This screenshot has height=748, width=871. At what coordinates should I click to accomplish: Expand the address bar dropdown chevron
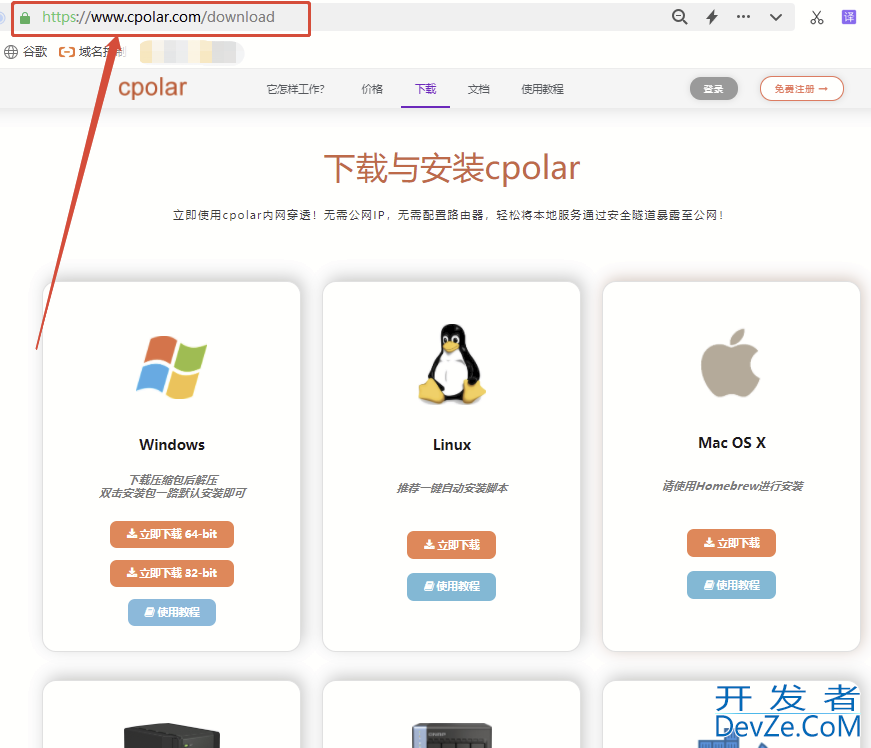(x=776, y=17)
